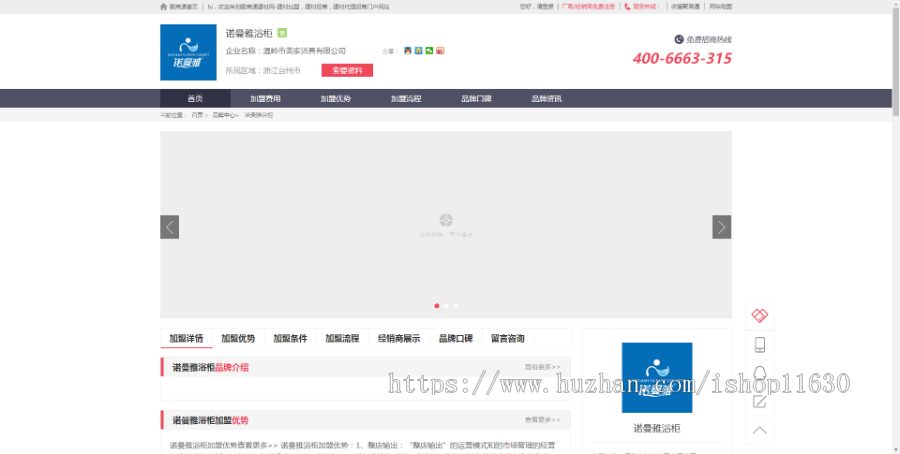
Task: Click the edit message icon in floating sidebar
Action: 759,401
